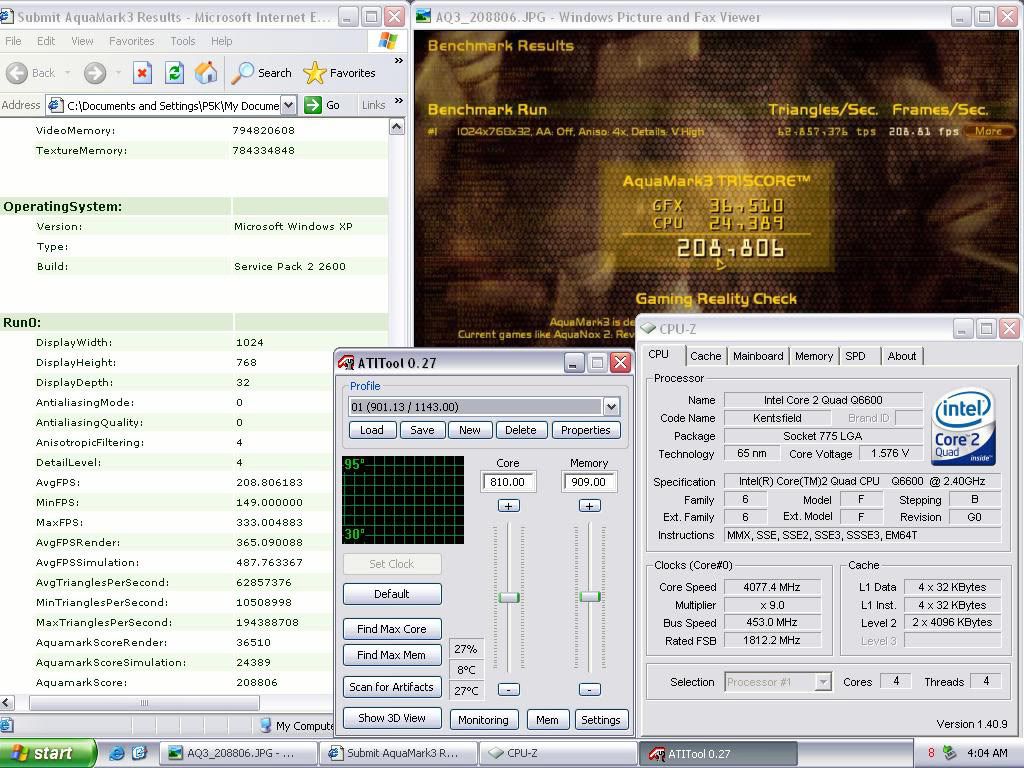Open Favorites star in IE toolbar
The width and height of the screenshot is (1024, 768).
point(340,72)
